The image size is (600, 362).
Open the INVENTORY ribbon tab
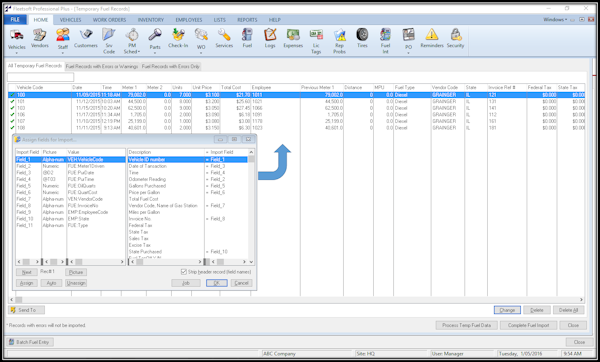tap(151, 20)
